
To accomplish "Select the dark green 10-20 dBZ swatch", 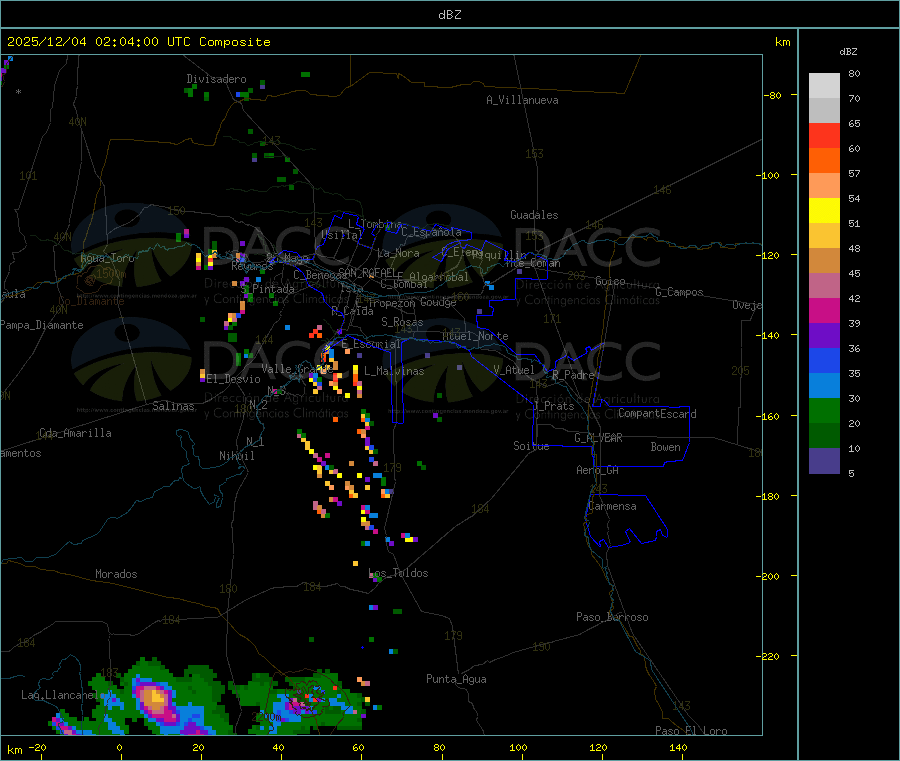I will [x=824, y=436].
